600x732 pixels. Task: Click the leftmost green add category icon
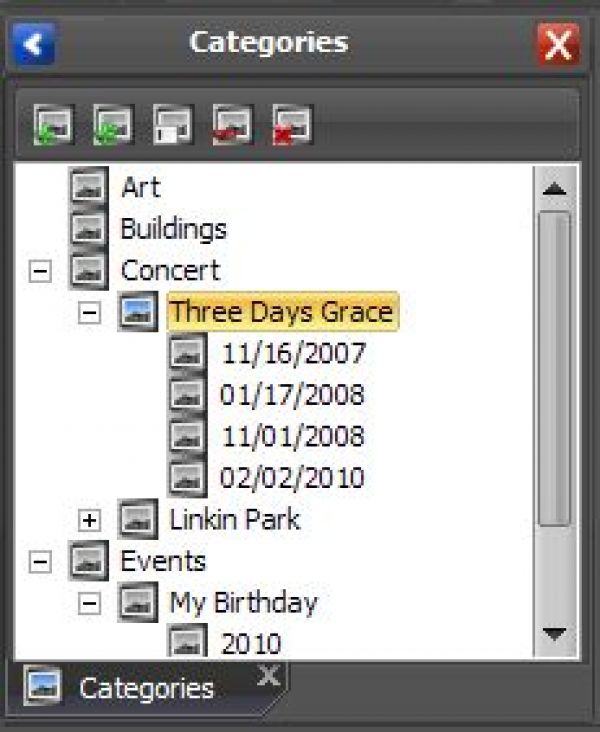(x=53, y=126)
